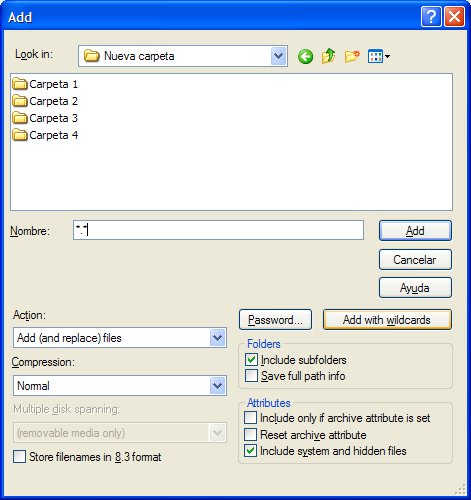
Task: Click Add with wildcards button
Action: [387, 320]
